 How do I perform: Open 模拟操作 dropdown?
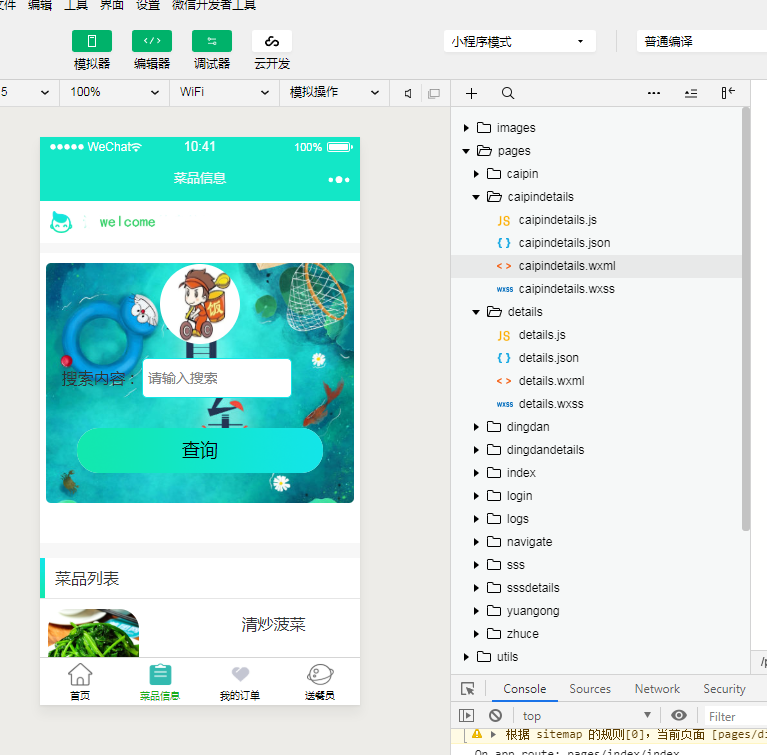[x=335, y=92]
